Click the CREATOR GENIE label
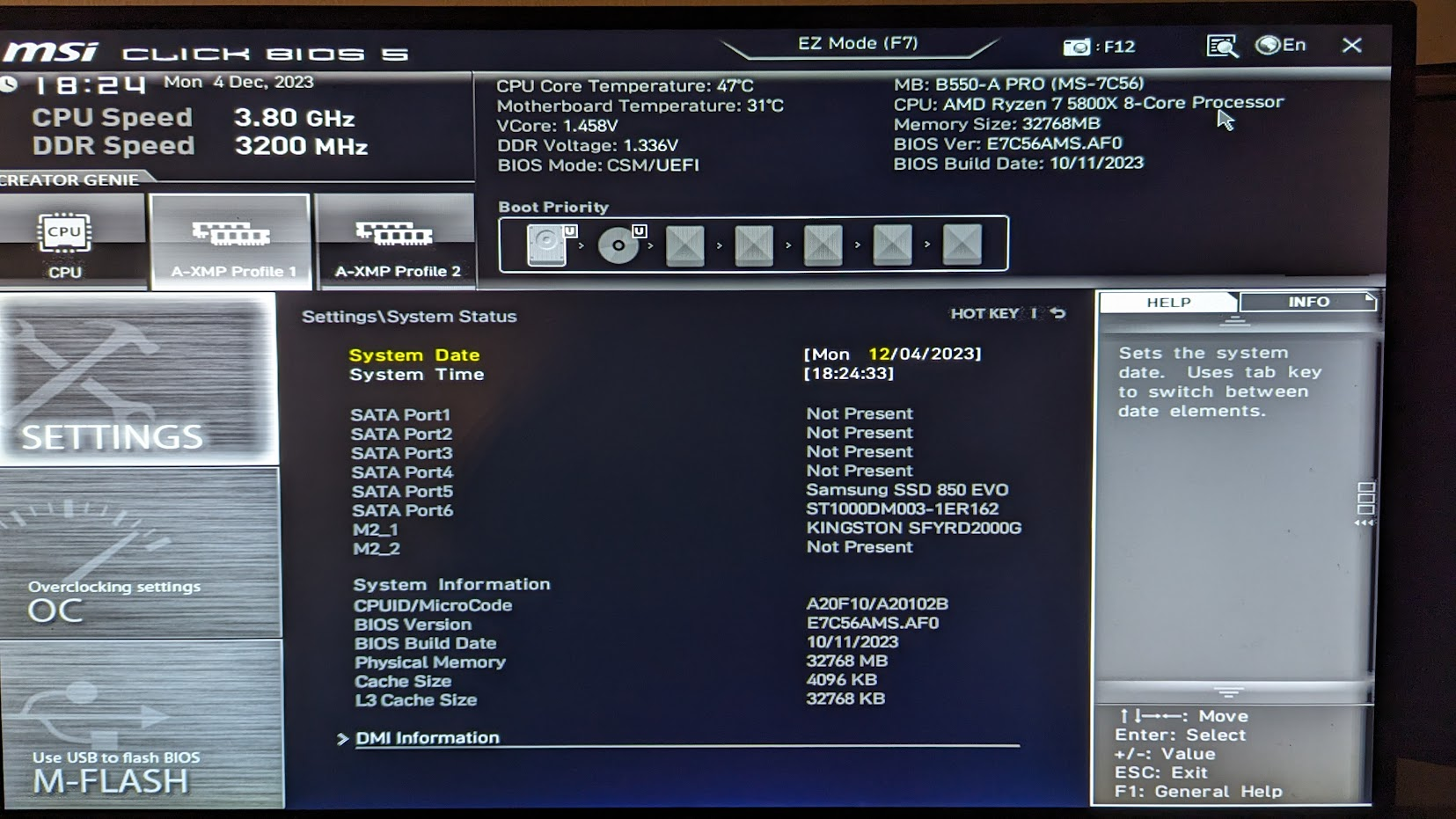The image size is (1456, 819). [x=70, y=179]
